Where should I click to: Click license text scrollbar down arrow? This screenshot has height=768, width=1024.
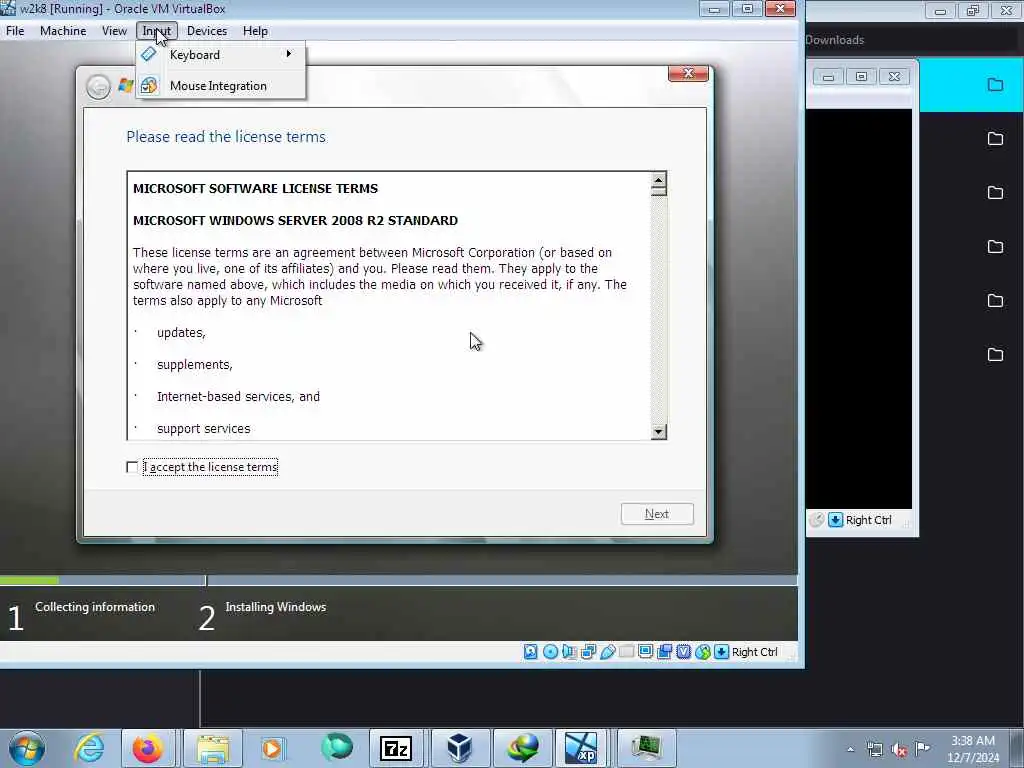(x=658, y=432)
